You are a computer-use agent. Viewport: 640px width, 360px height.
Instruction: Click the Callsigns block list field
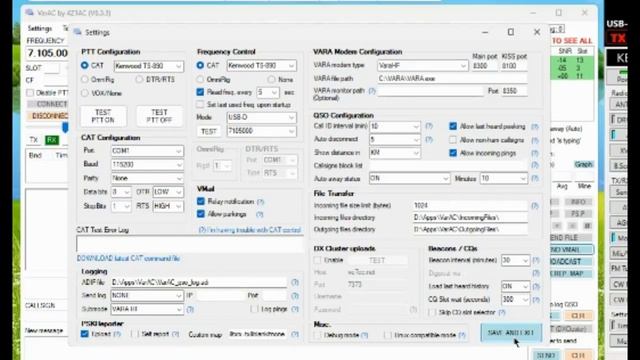[x=448, y=165]
